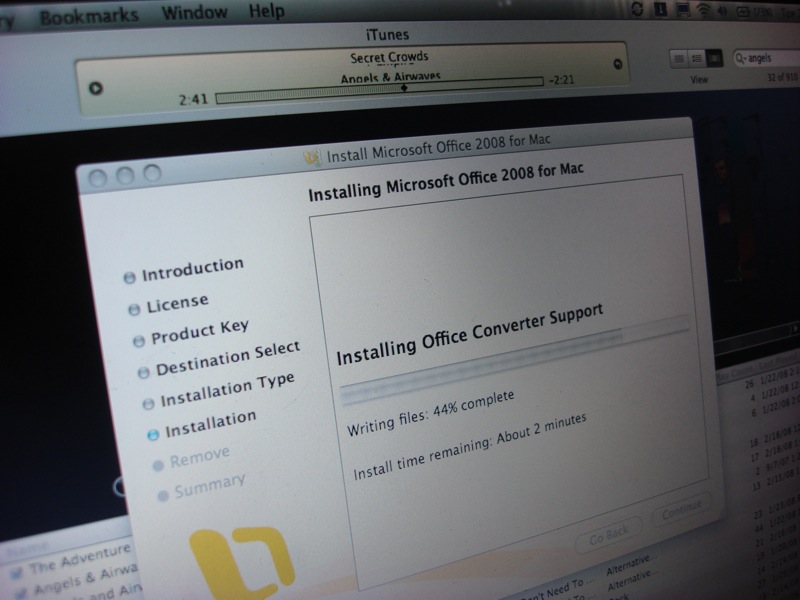Click Installing Office Converter Support heading

tap(469, 335)
